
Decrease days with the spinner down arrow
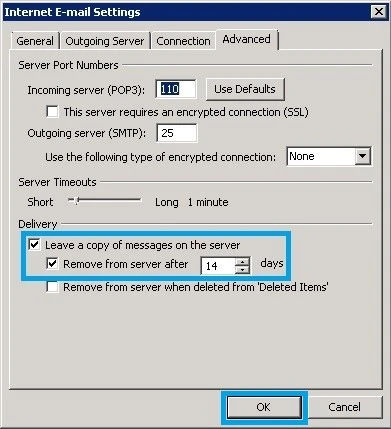pyautogui.click(x=242, y=269)
